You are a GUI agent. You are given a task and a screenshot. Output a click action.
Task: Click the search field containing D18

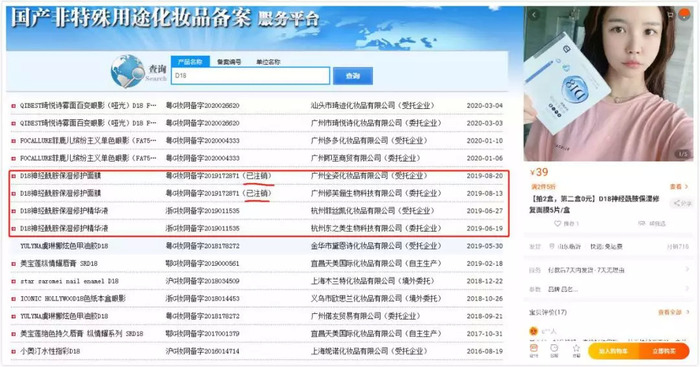pos(250,75)
